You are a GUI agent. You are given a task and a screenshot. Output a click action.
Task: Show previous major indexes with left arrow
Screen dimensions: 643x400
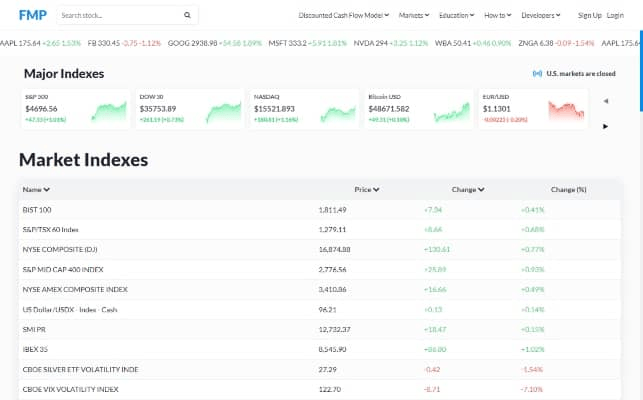coord(606,101)
